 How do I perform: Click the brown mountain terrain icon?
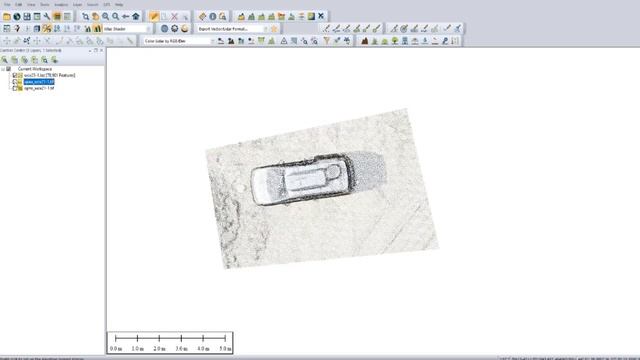[x=364, y=41]
